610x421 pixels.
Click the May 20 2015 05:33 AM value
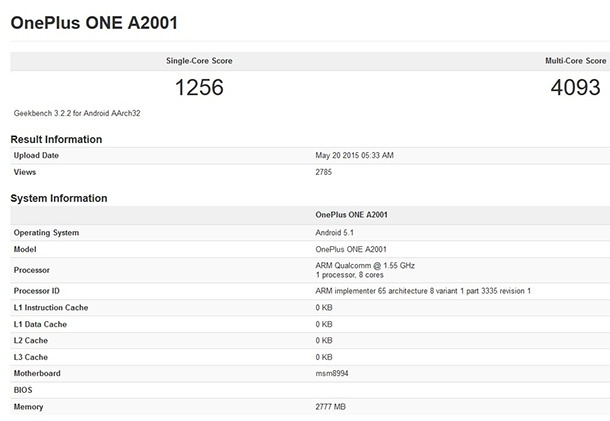tap(354, 155)
